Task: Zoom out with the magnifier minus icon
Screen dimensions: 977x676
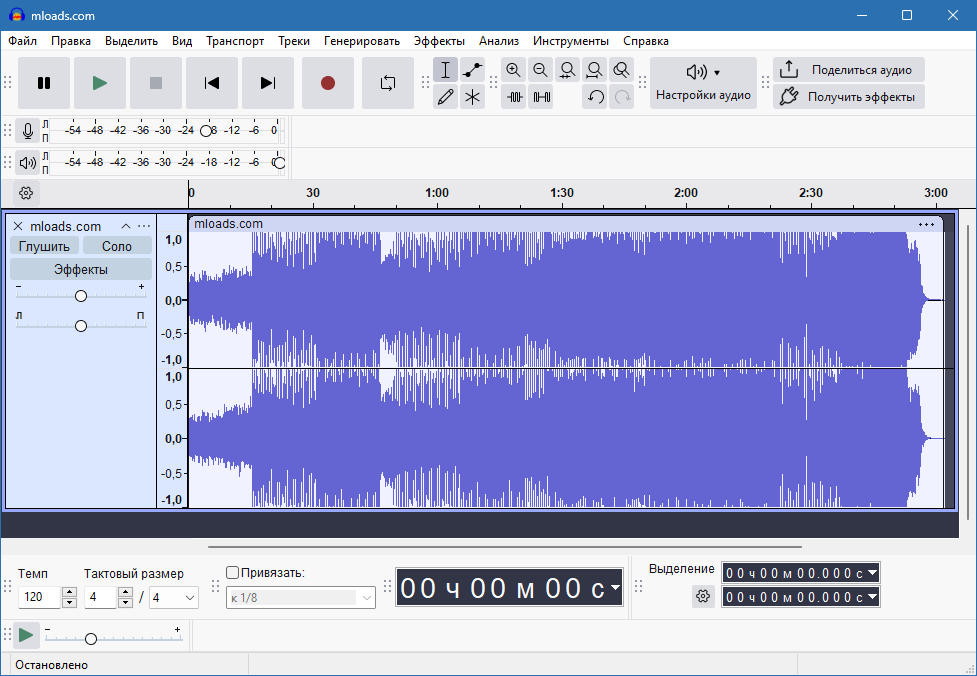Action: coord(540,70)
